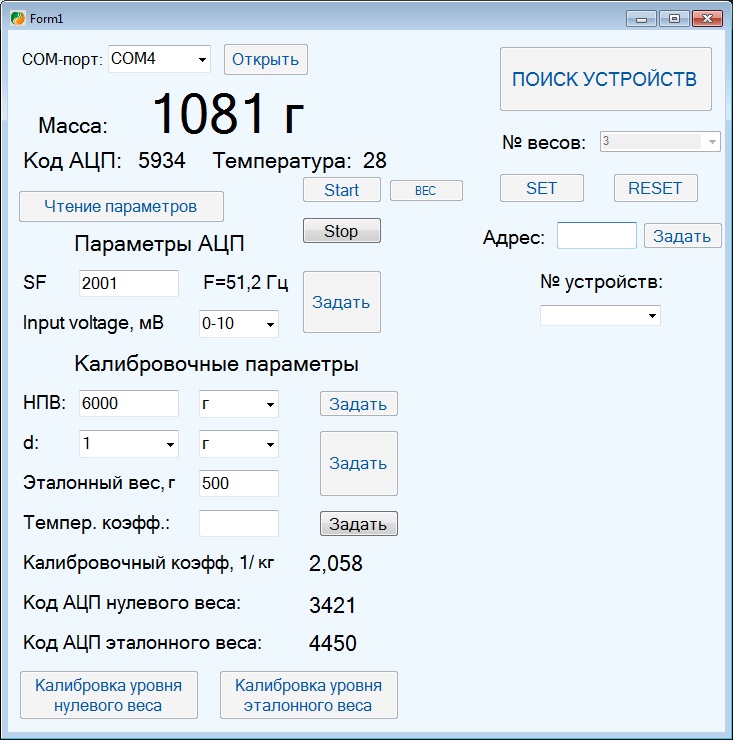The height and width of the screenshot is (740, 733).
Task: Click large Задать button beside d and Эталонный вес
Action: click(x=359, y=463)
